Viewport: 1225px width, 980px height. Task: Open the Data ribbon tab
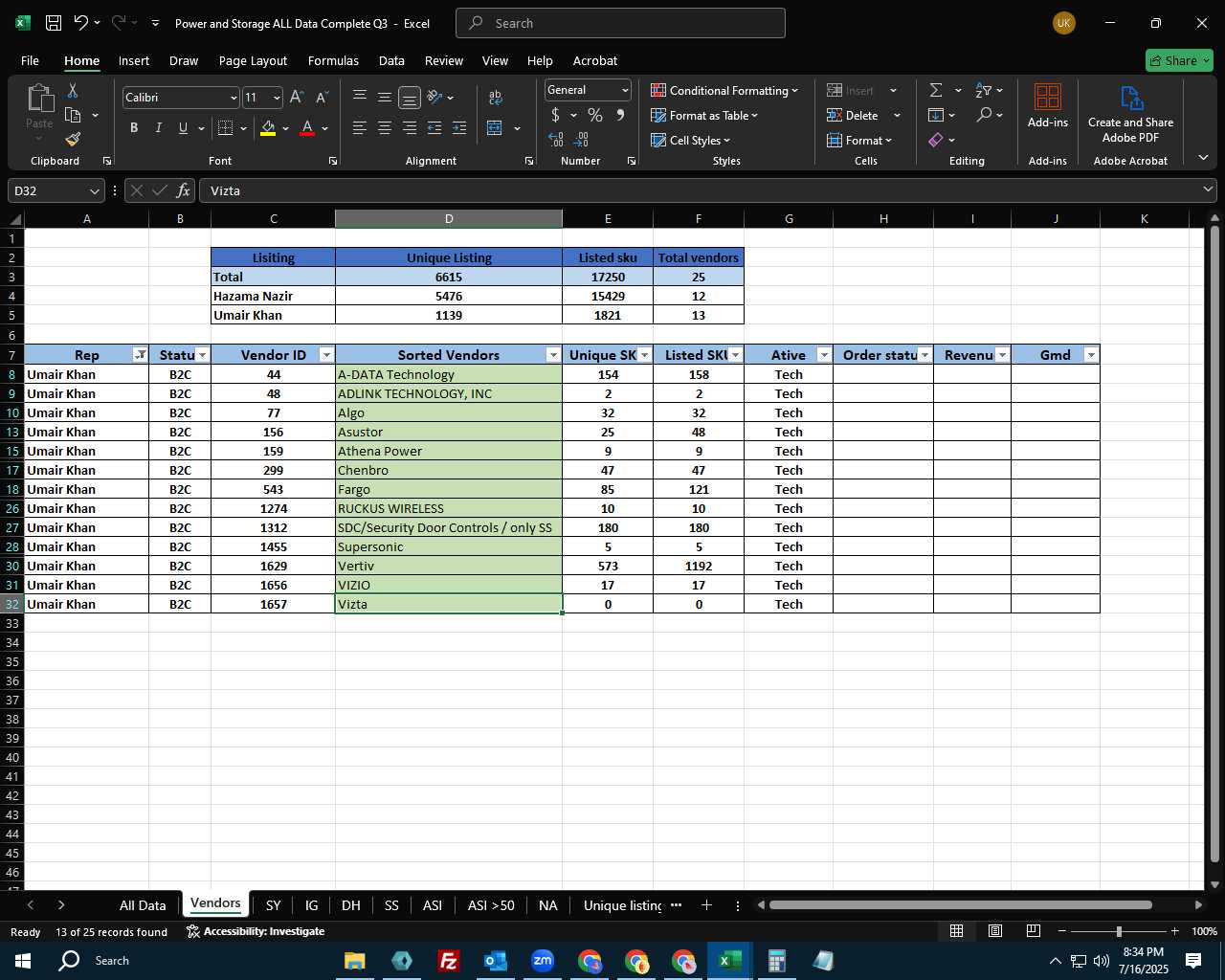click(391, 60)
